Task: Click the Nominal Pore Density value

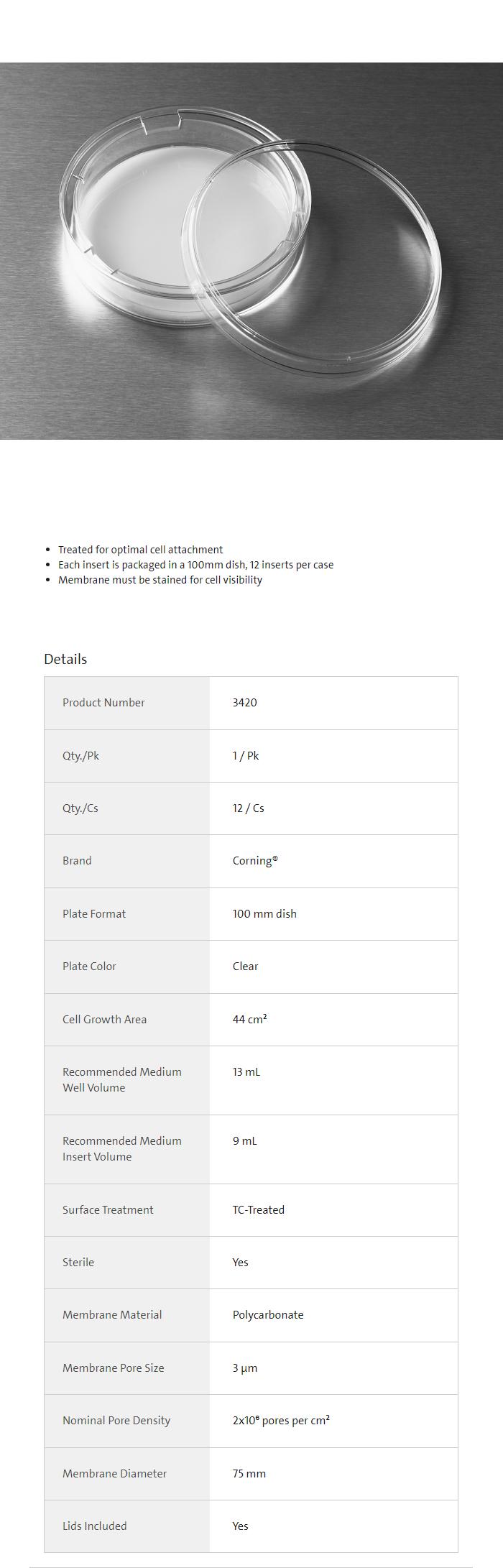Action: click(x=281, y=1421)
